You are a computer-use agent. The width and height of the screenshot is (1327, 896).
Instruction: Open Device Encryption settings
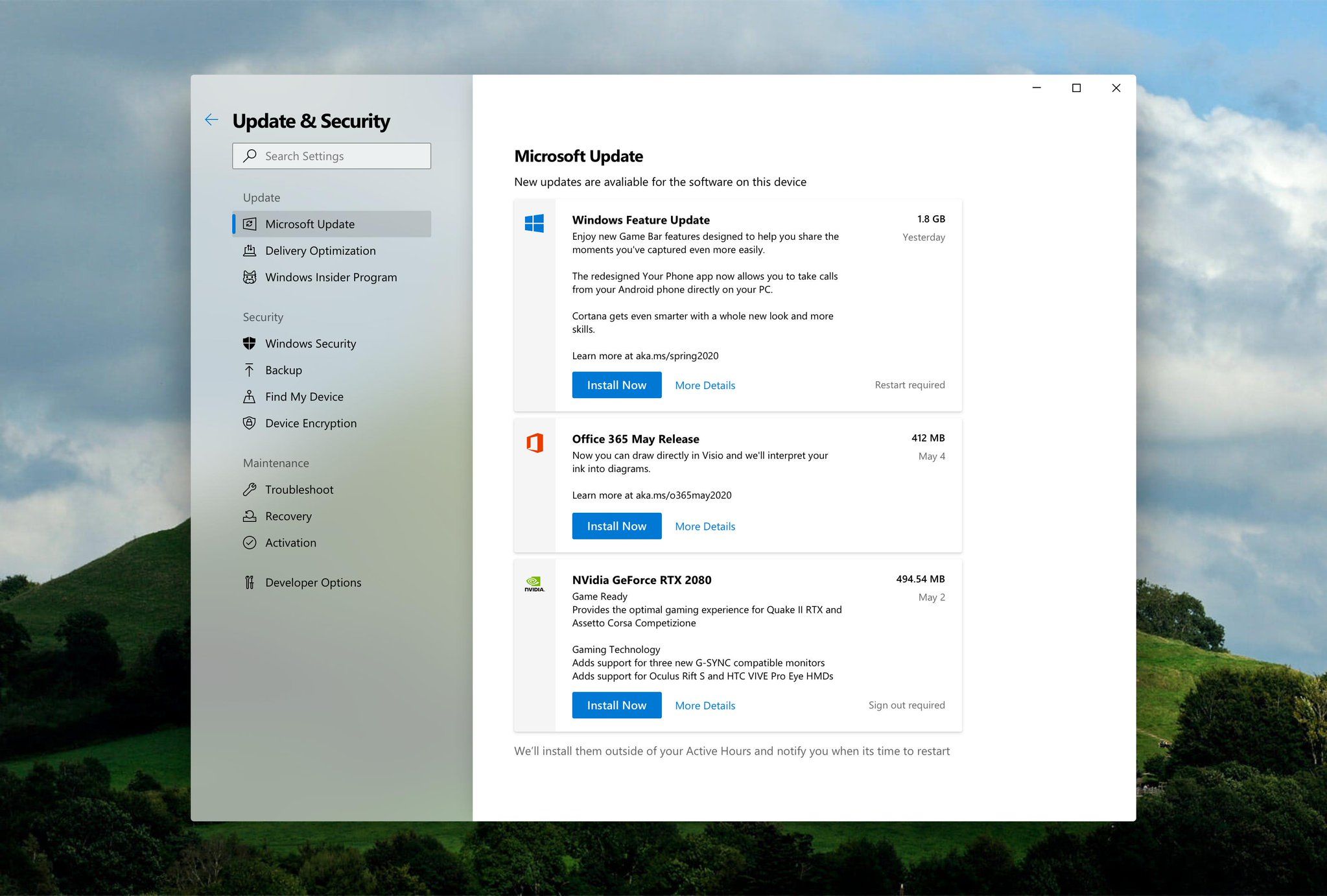[332, 423]
